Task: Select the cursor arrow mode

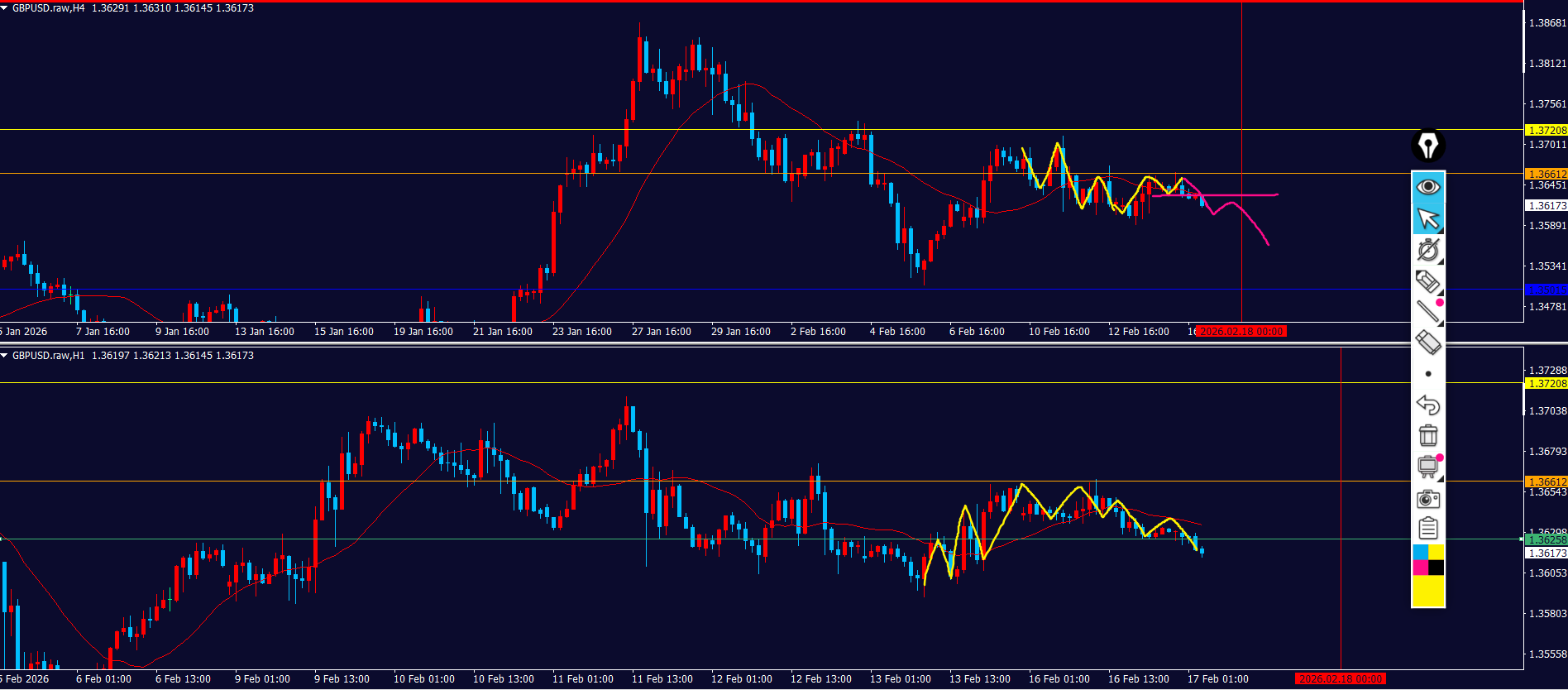Action: tap(1427, 219)
